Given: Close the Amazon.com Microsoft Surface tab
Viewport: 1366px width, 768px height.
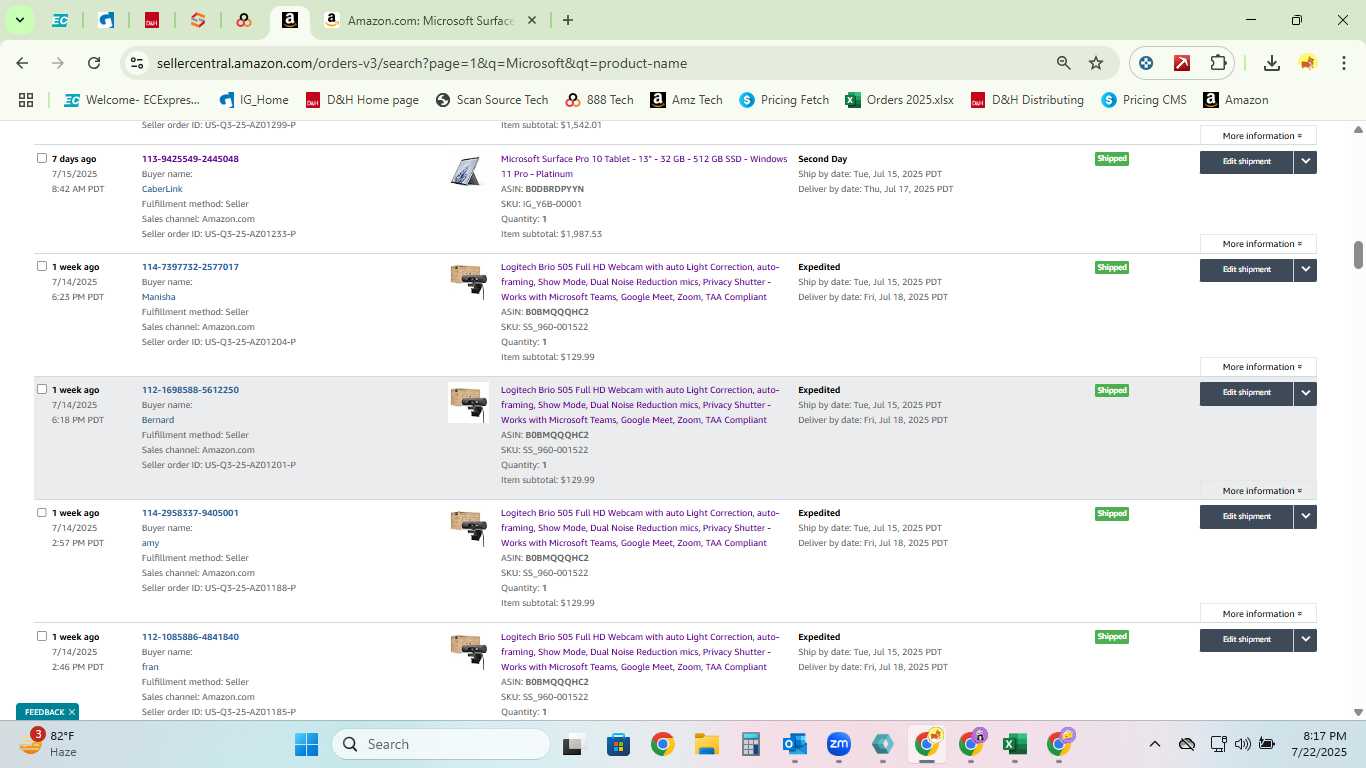Looking at the screenshot, I should click(x=531, y=20).
